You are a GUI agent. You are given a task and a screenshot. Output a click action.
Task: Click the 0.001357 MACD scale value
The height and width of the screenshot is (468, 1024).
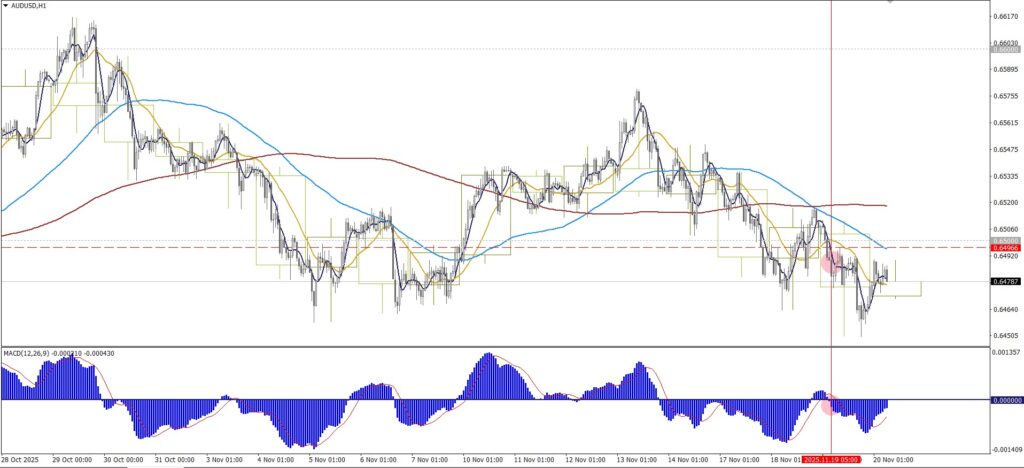click(1005, 353)
